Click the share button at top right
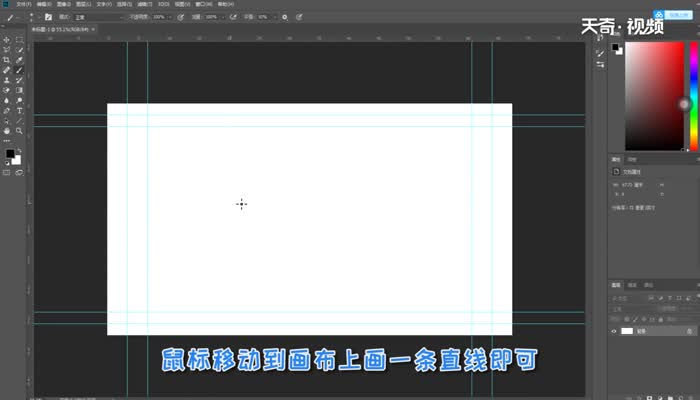 (673, 15)
